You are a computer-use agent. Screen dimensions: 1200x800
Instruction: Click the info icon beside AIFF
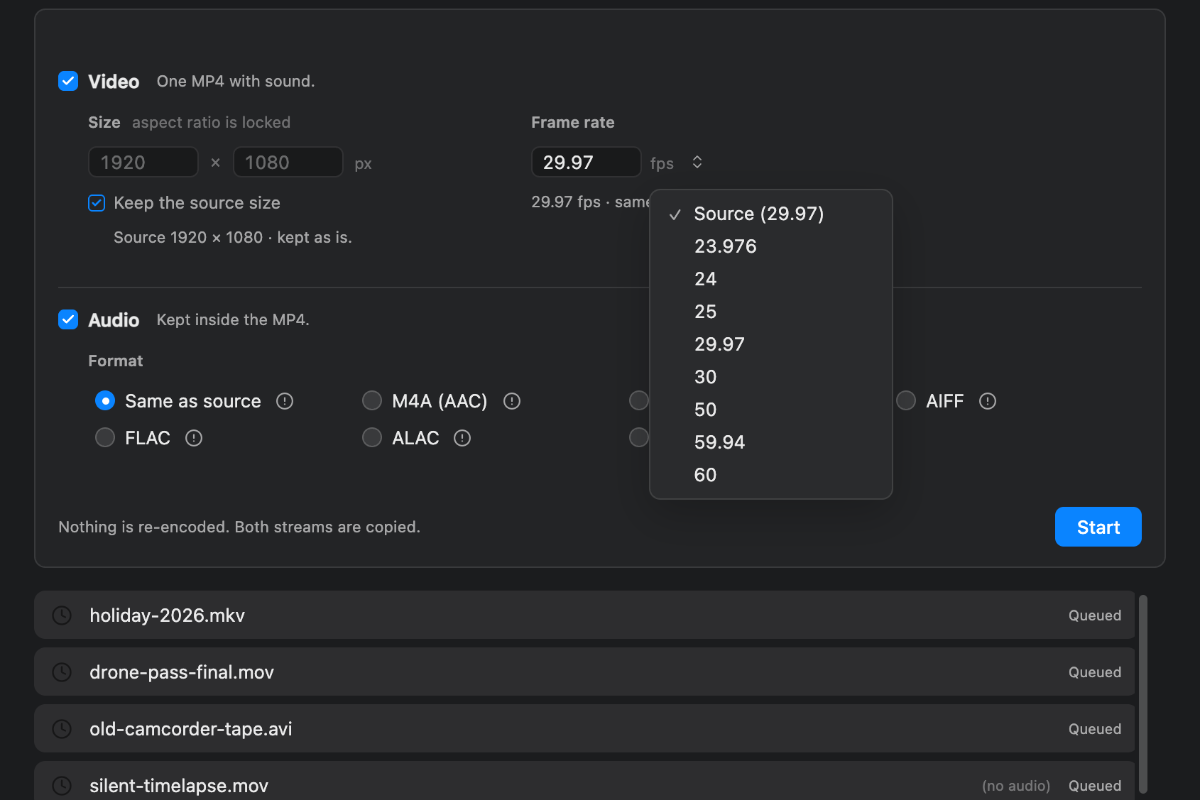(988, 401)
